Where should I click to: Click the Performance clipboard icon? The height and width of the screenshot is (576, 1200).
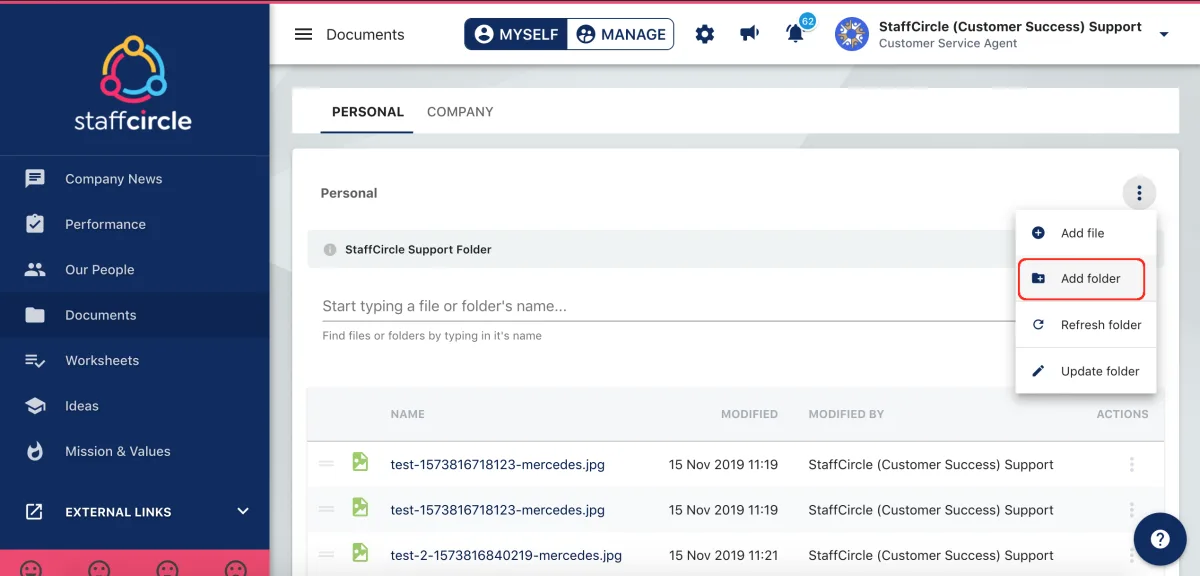[x=35, y=224]
